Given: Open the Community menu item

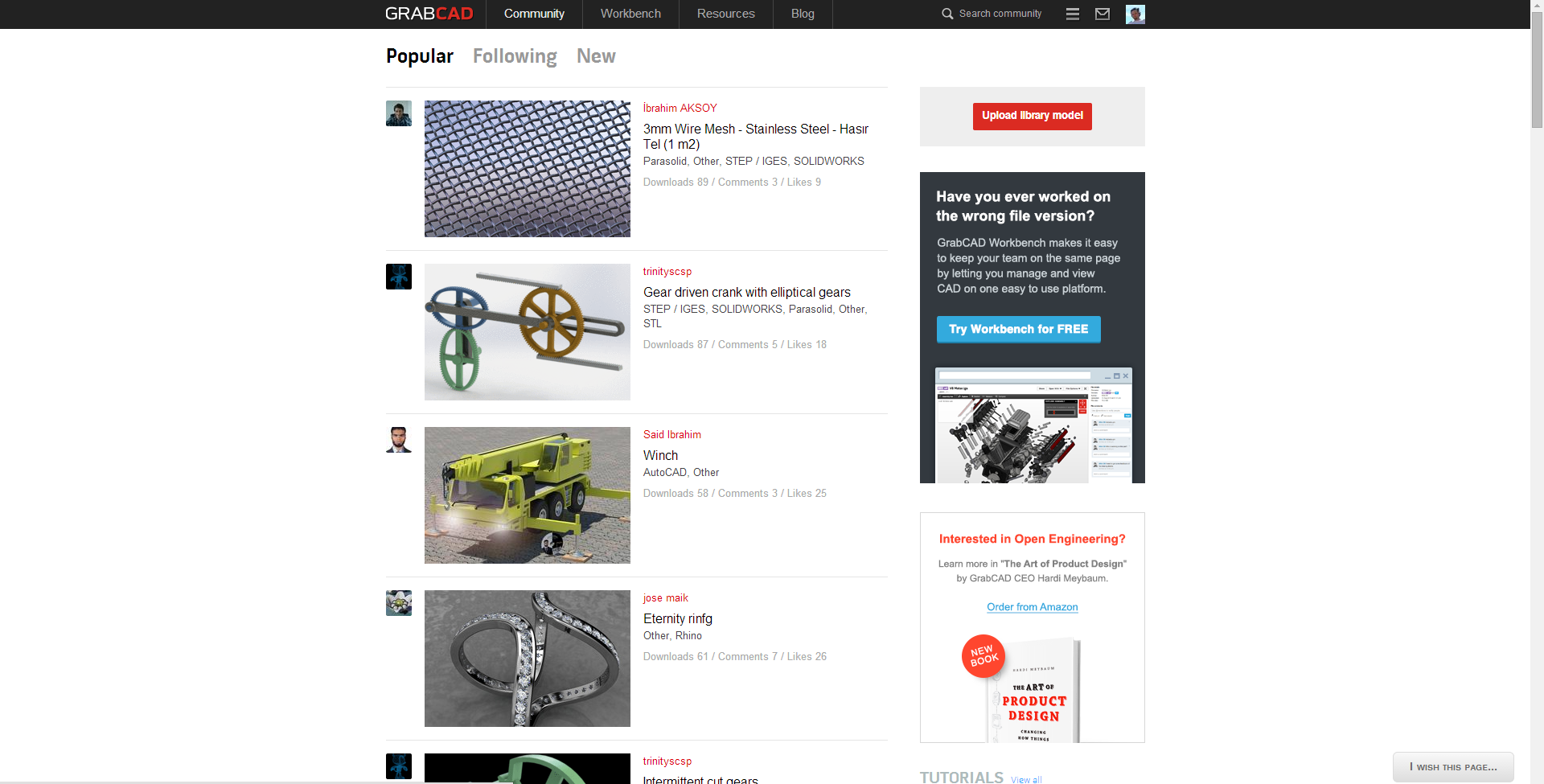Looking at the screenshot, I should tap(534, 14).
